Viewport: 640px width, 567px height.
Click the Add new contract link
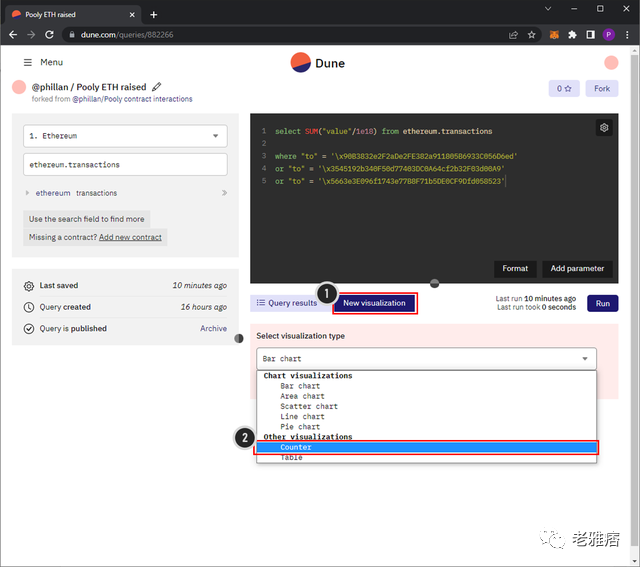130,237
